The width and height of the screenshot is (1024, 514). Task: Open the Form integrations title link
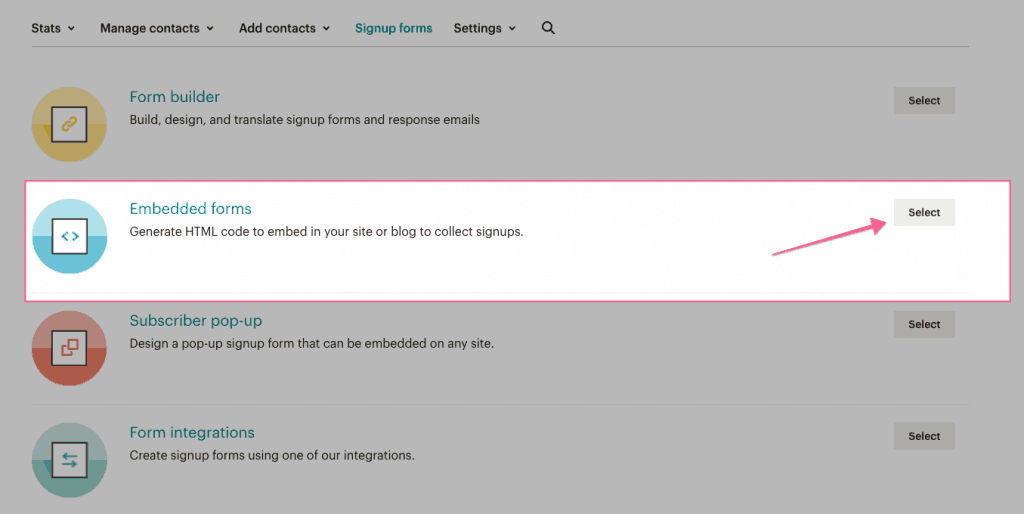192,432
